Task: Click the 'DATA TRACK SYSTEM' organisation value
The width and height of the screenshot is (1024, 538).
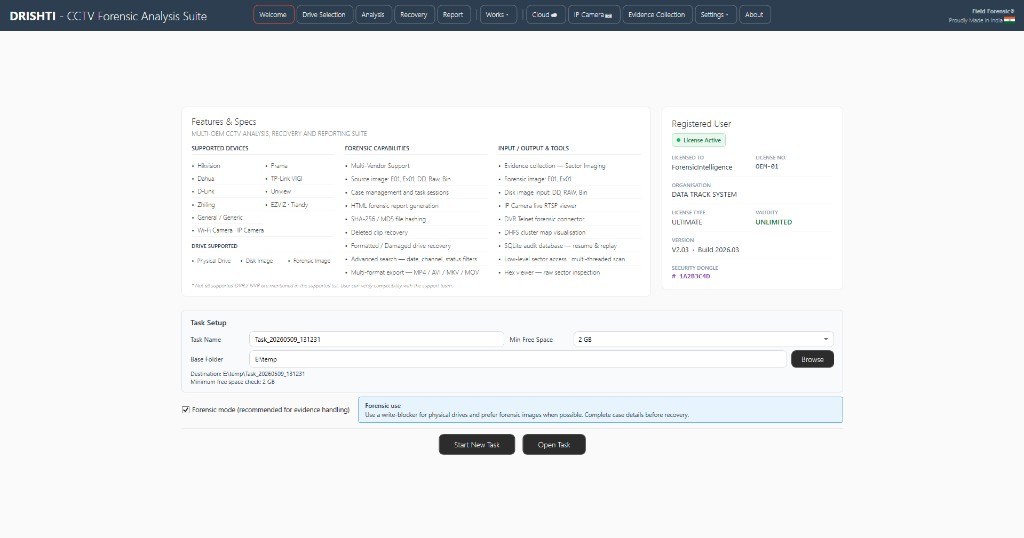Action: pos(704,195)
